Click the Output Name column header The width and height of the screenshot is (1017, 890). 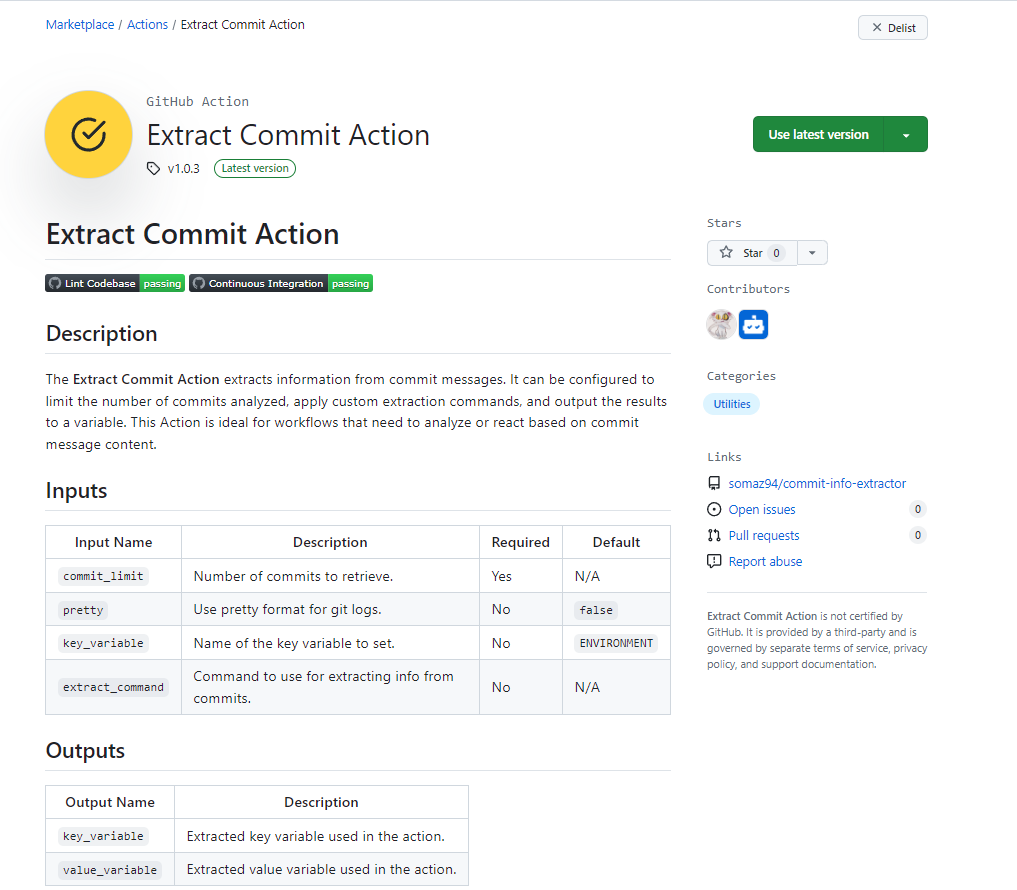(x=110, y=802)
